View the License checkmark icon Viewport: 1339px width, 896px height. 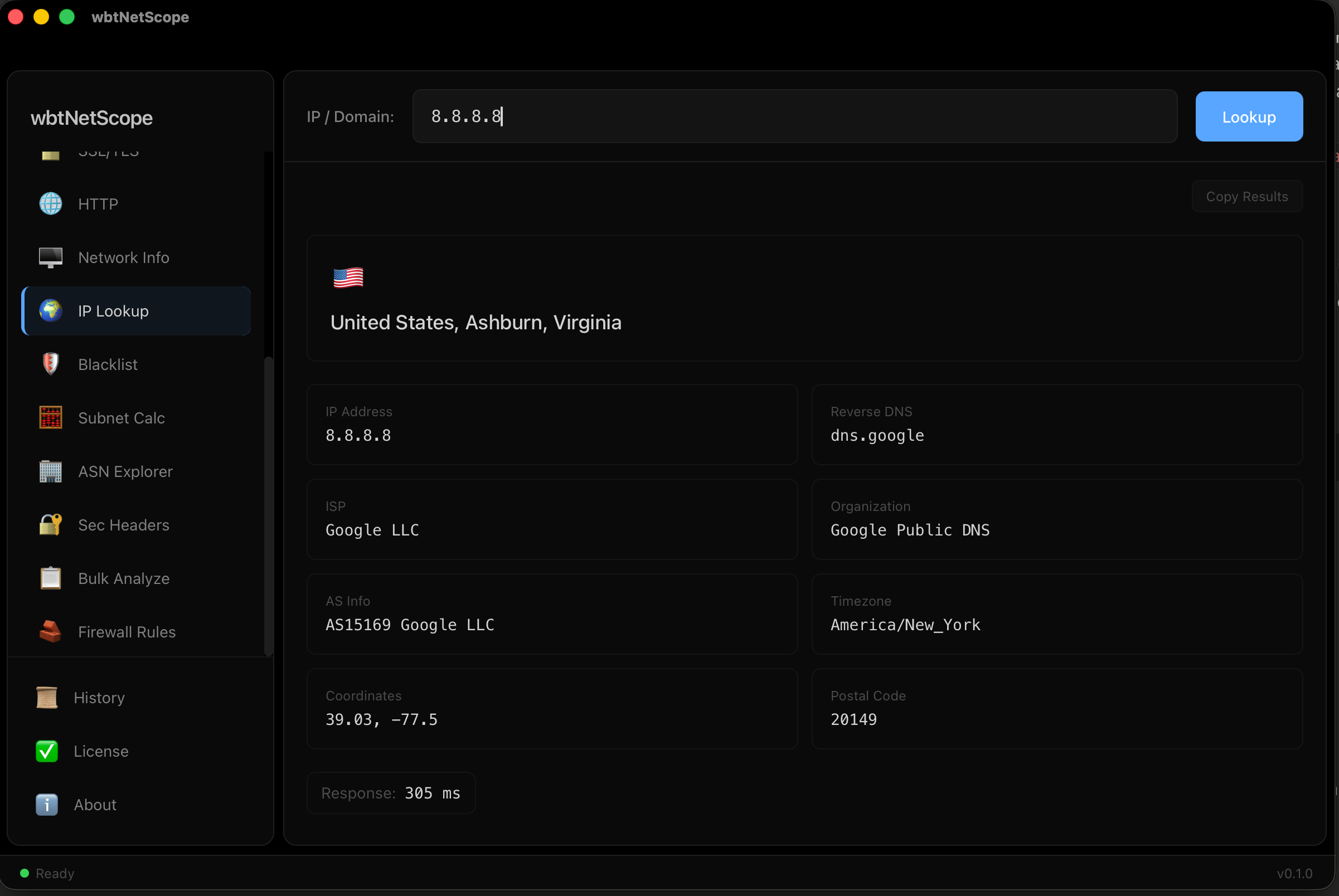[47, 751]
